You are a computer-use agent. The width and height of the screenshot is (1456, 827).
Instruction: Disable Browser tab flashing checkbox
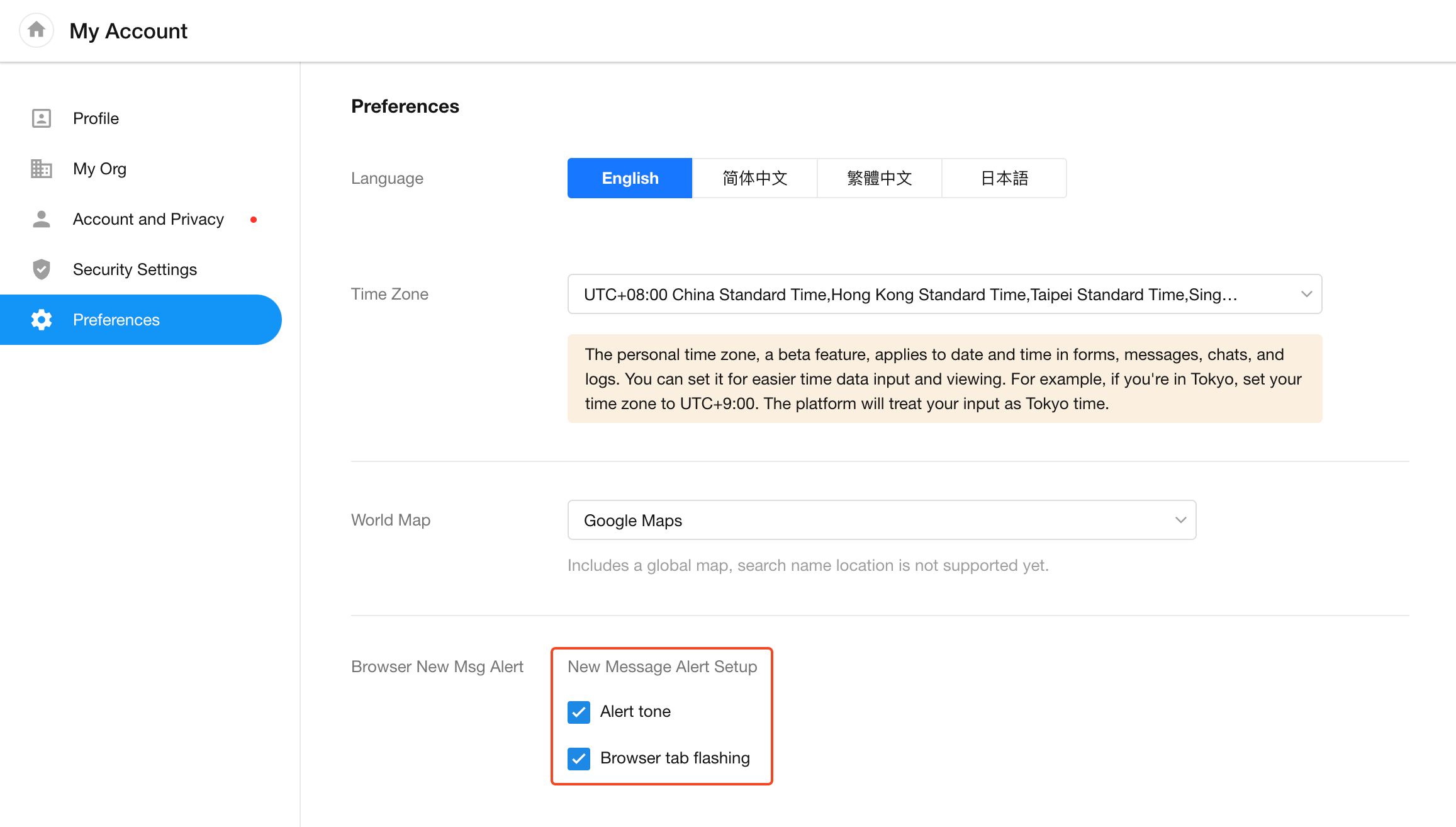(x=579, y=758)
